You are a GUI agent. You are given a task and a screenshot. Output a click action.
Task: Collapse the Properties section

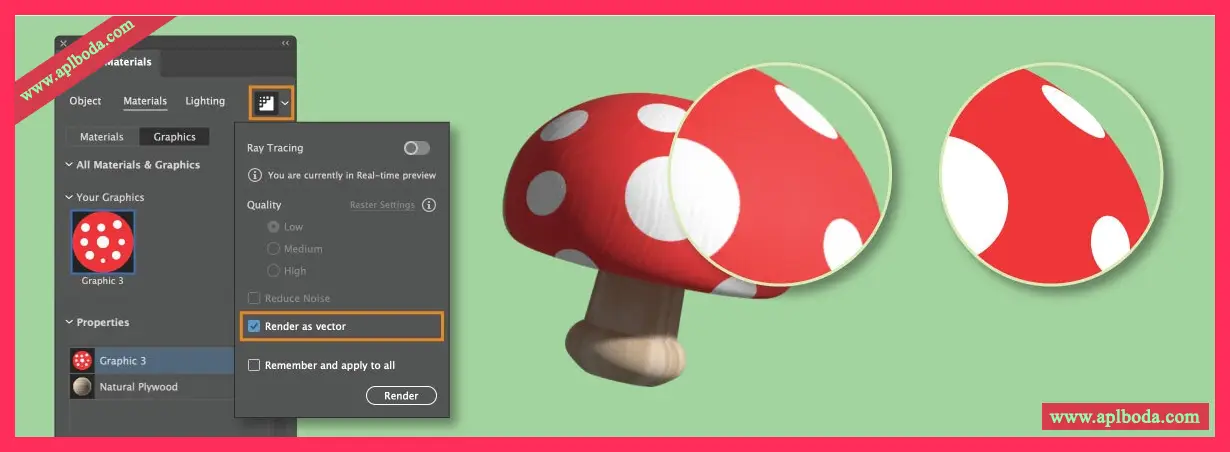pyautogui.click(x=68, y=322)
